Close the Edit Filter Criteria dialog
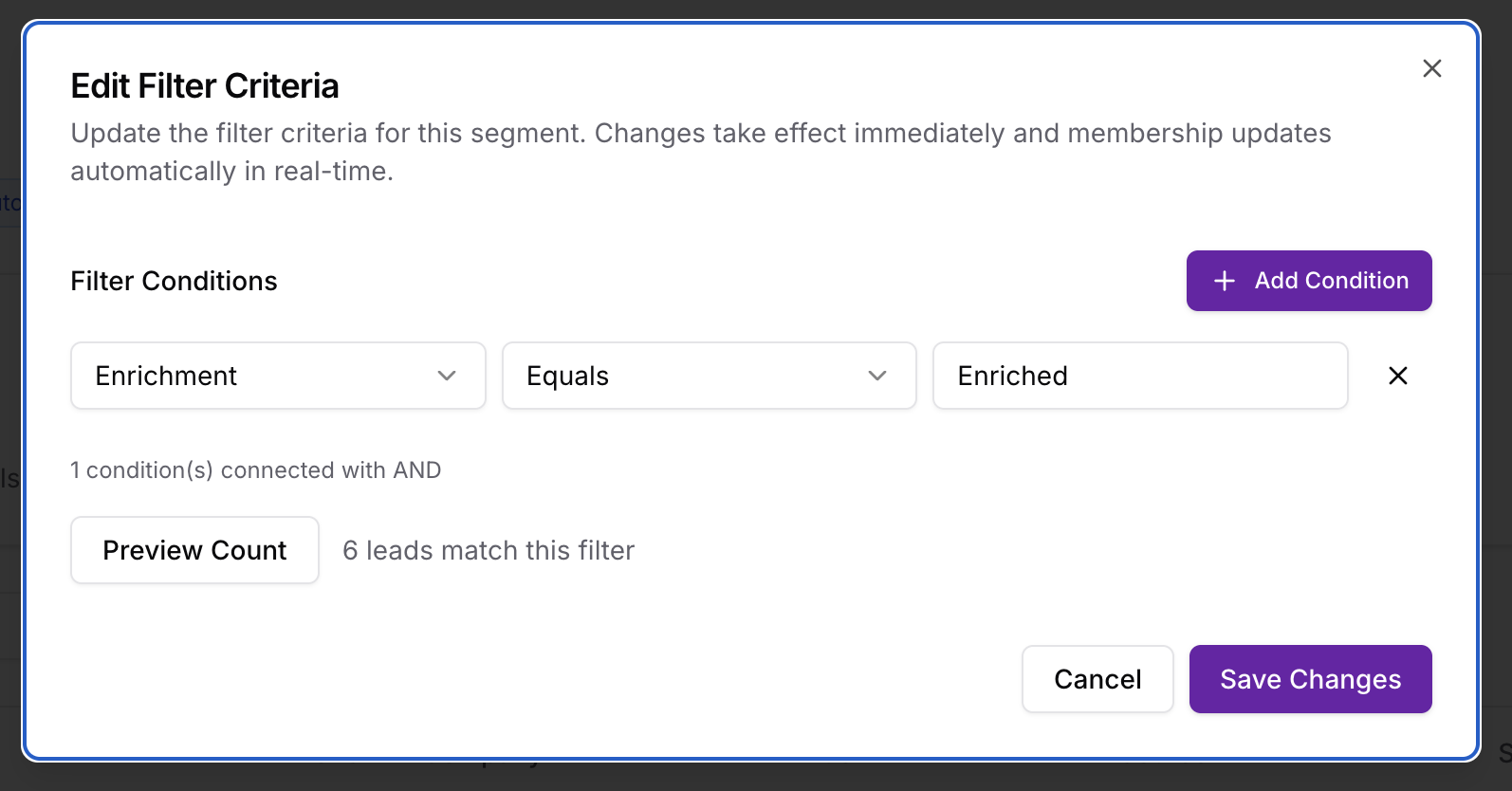Viewport: 1512px width, 791px height. click(1431, 68)
